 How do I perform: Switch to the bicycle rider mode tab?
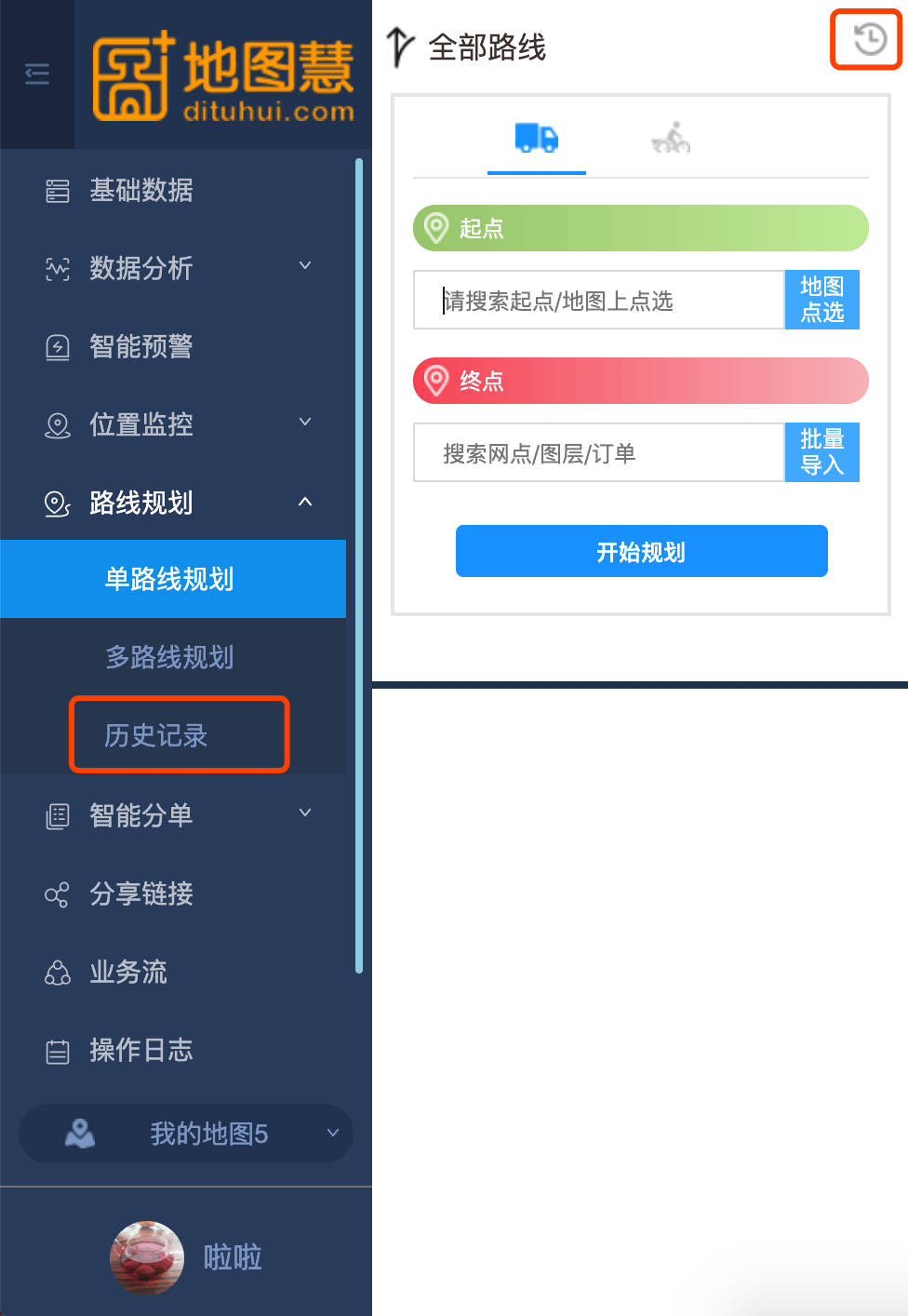[x=671, y=138]
